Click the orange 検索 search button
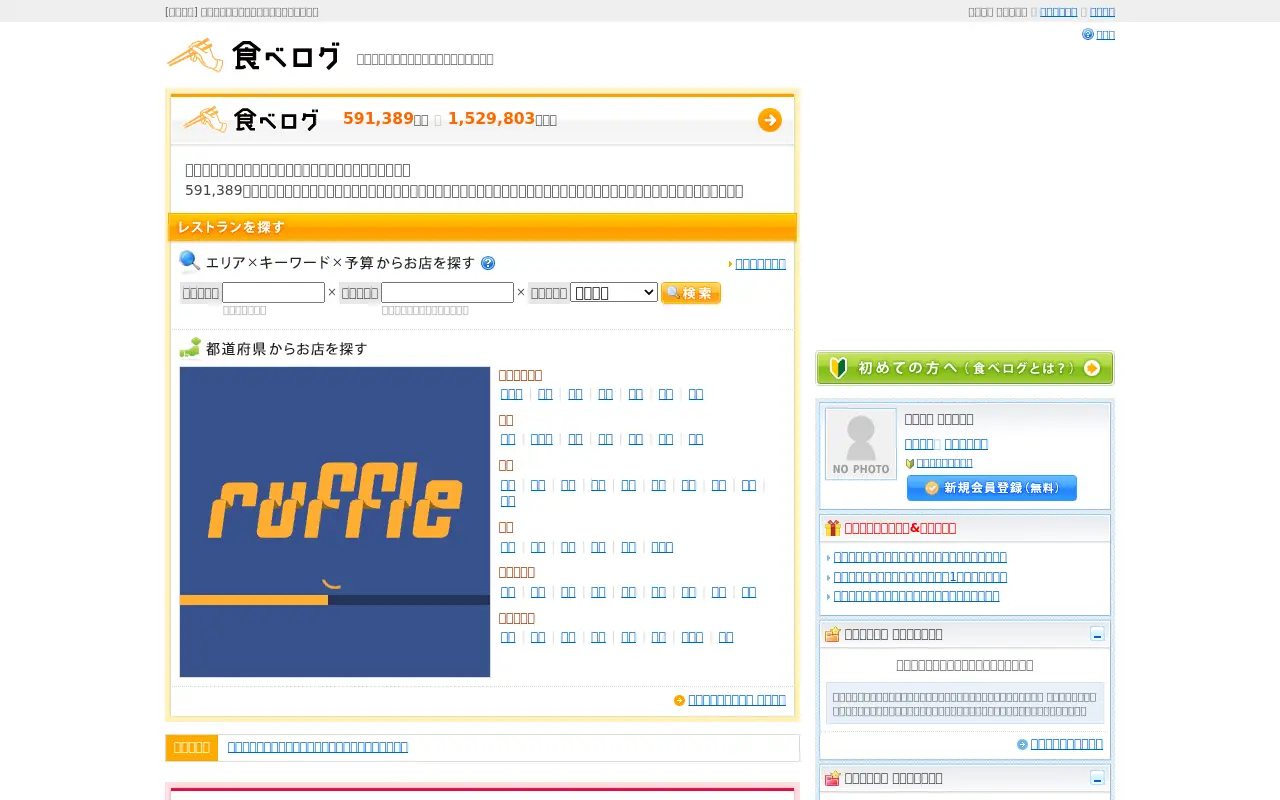1280x800 pixels. coord(691,293)
